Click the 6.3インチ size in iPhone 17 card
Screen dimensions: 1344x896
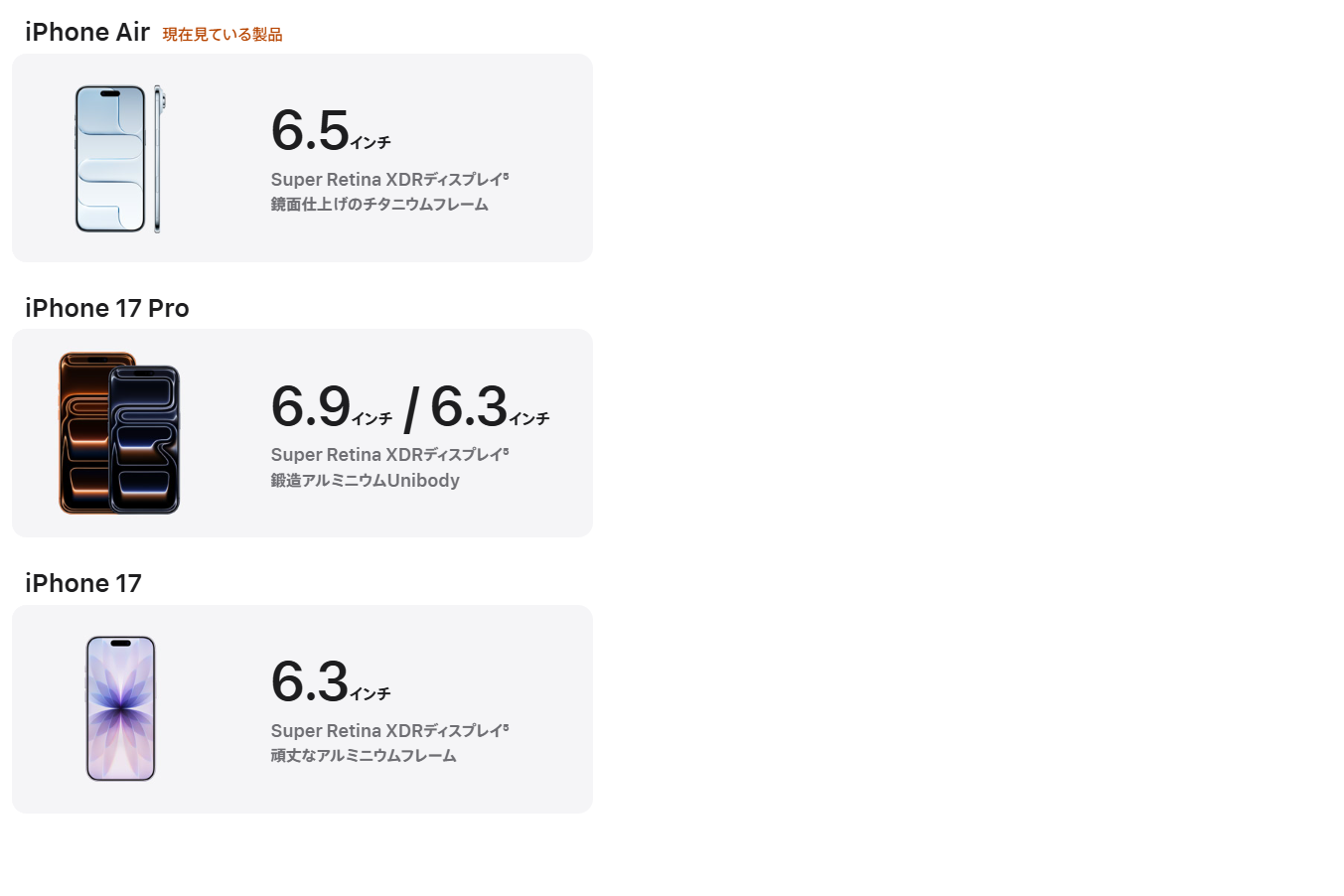[x=330, y=682]
